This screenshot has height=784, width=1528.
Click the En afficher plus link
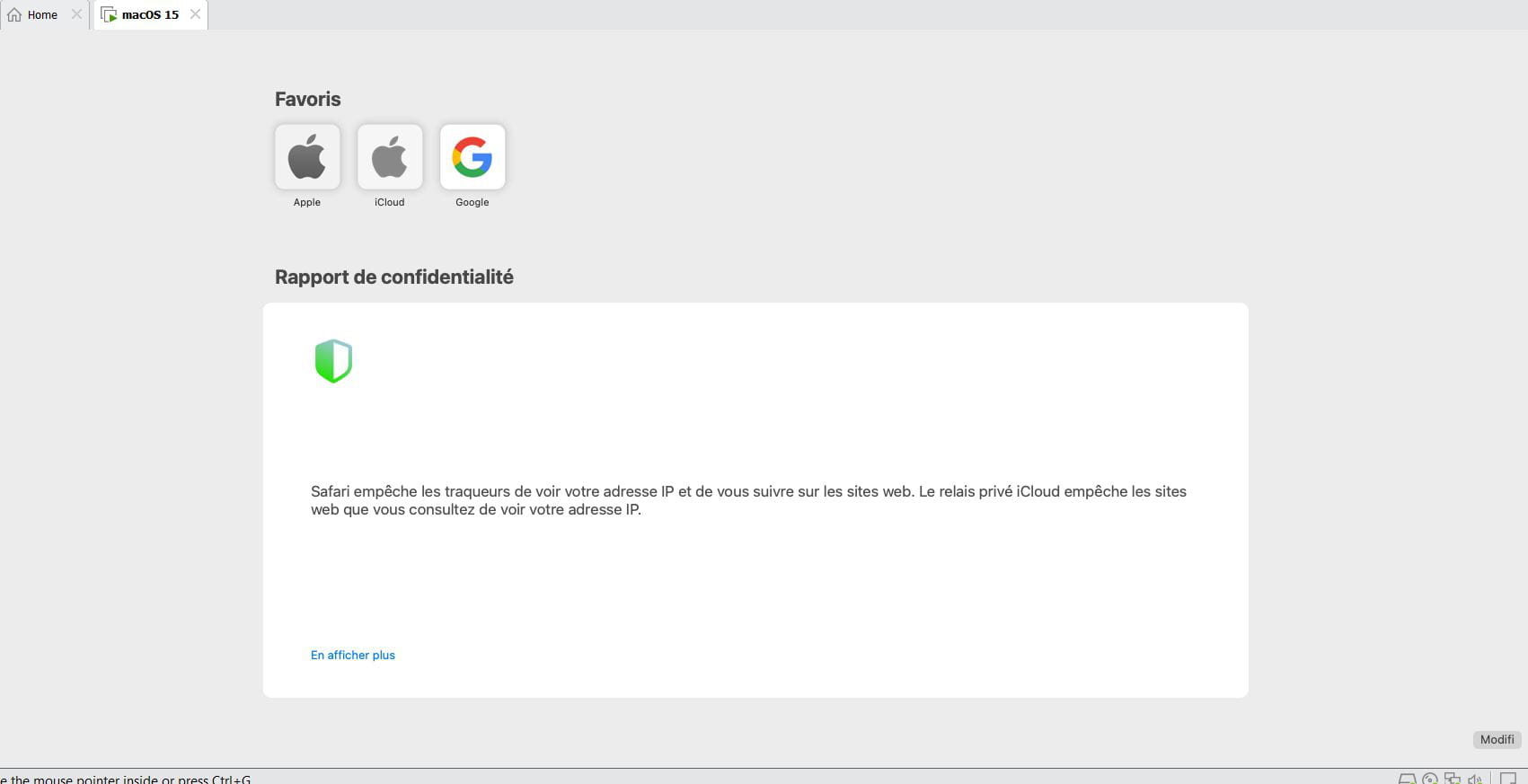pyautogui.click(x=353, y=655)
